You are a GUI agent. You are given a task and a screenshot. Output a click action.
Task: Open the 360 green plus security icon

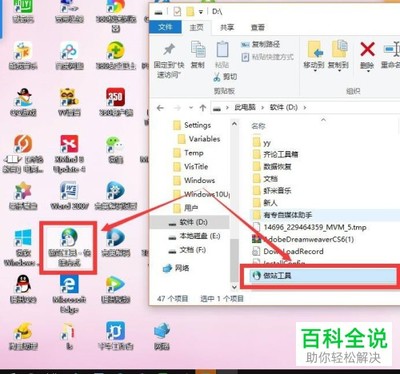click(115, 55)
